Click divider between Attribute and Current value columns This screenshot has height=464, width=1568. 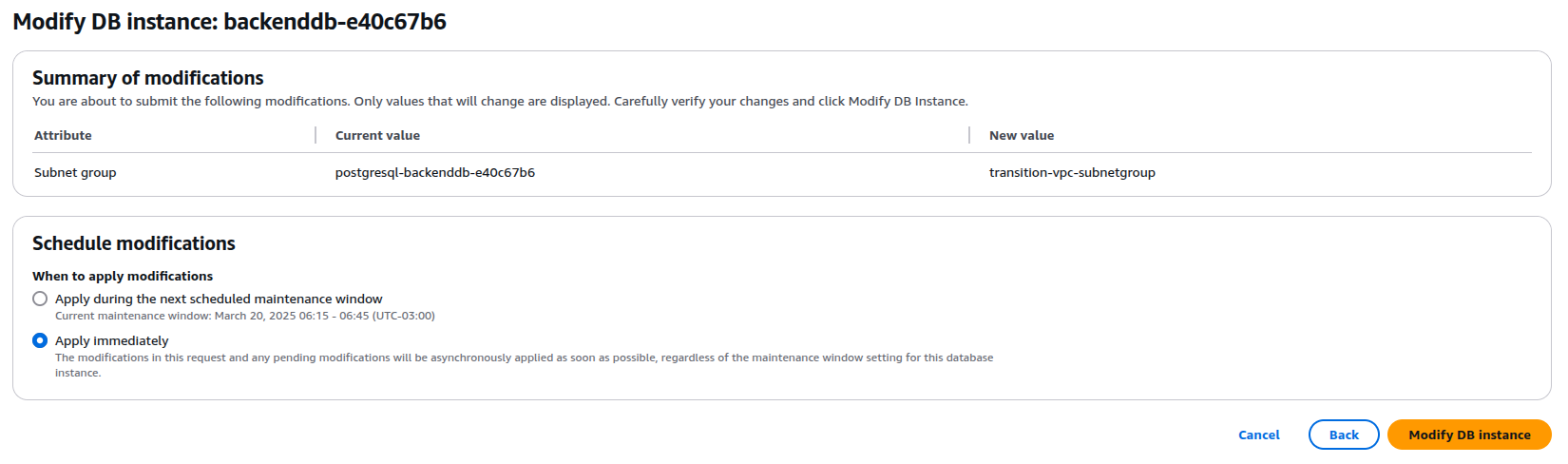coord(316,135)
